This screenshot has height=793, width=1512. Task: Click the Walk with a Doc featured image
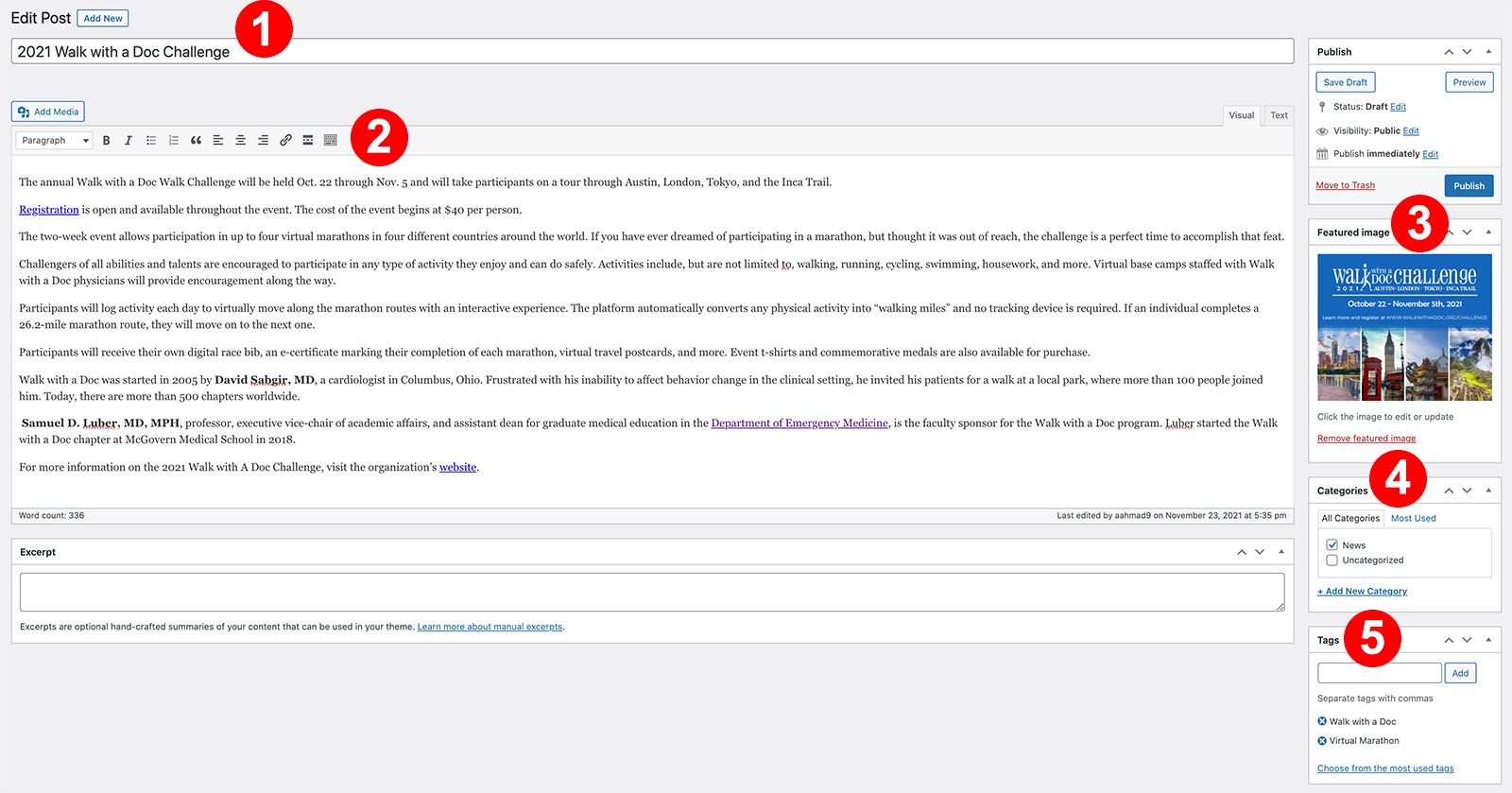1404,327
